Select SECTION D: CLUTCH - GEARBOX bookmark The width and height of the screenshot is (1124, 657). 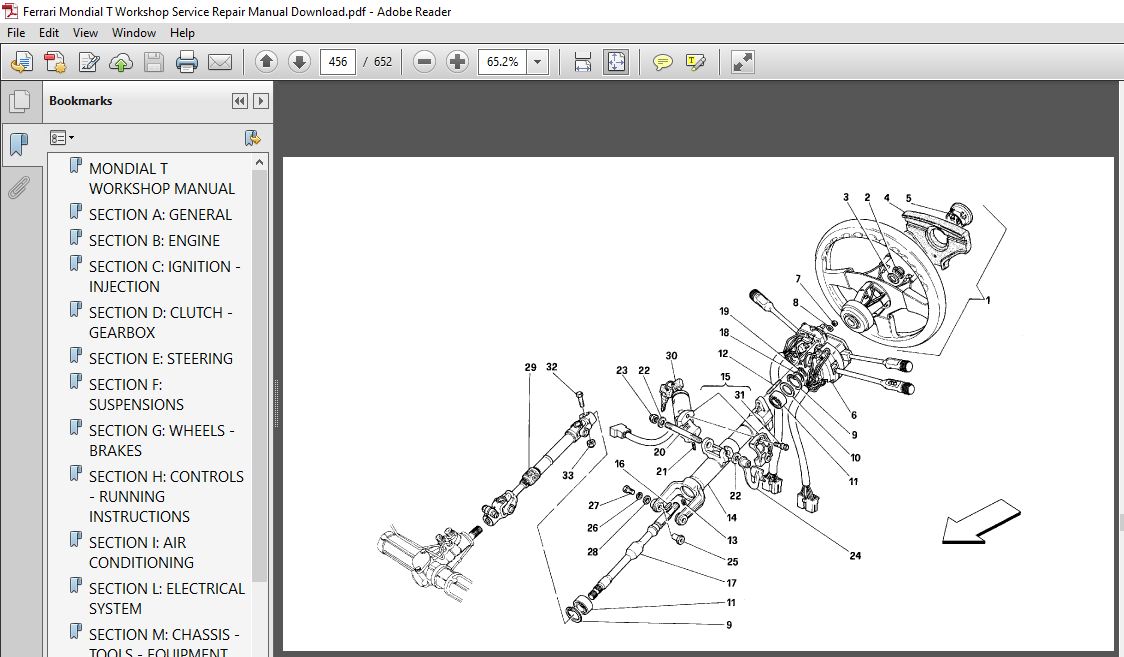[161, 322]
